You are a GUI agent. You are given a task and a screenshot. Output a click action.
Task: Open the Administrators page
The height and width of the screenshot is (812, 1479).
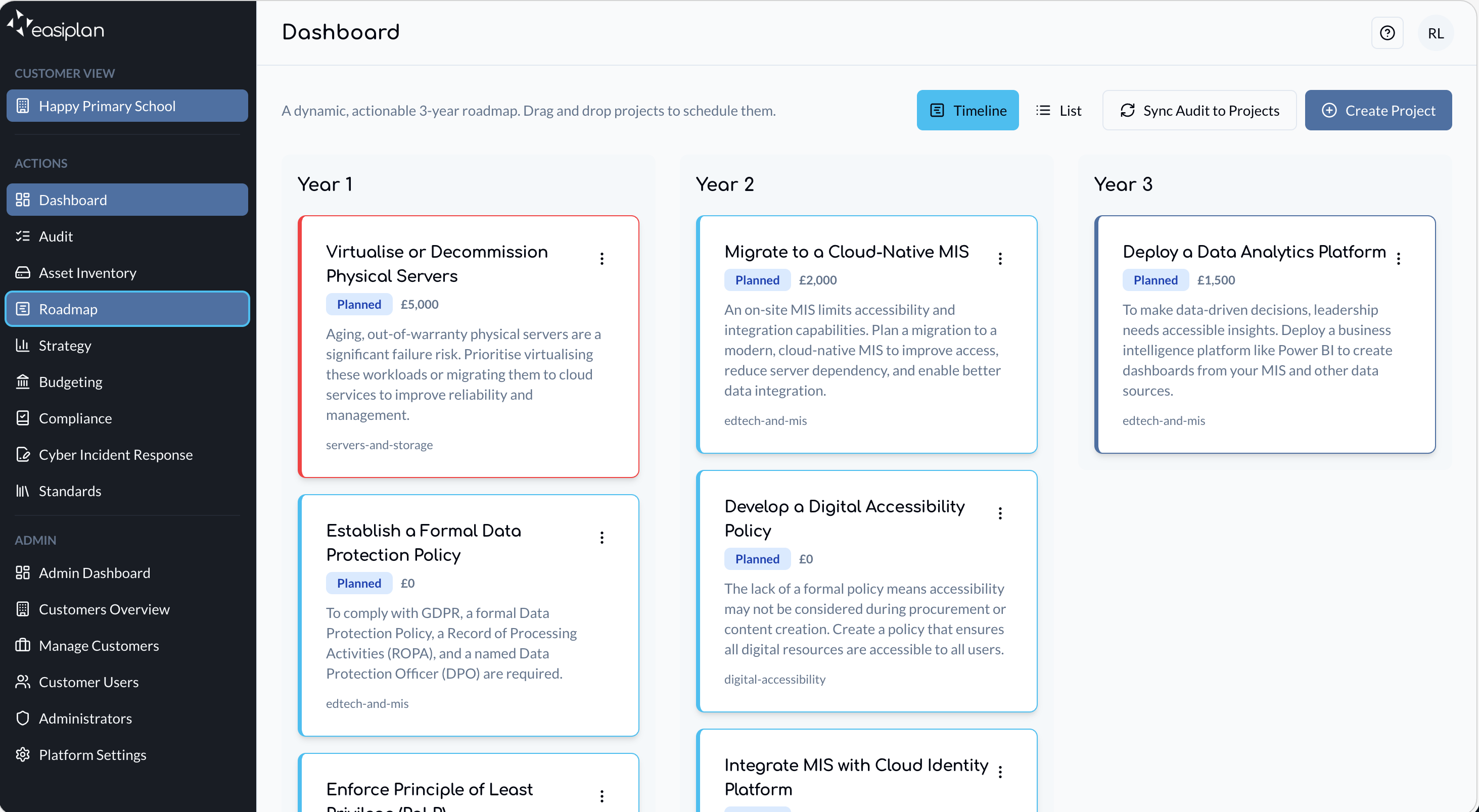coord(127,719)
